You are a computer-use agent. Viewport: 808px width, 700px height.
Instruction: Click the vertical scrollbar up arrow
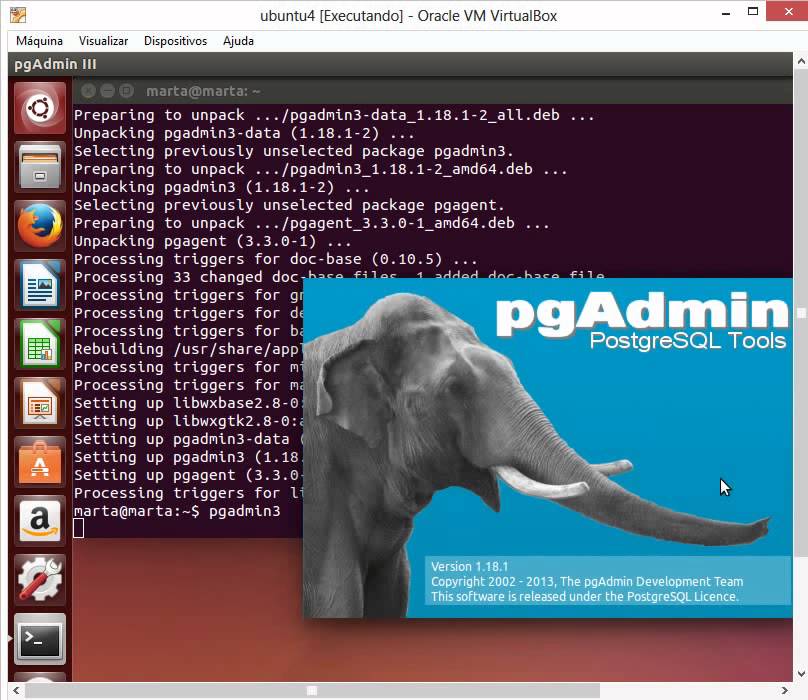[801, 61]
